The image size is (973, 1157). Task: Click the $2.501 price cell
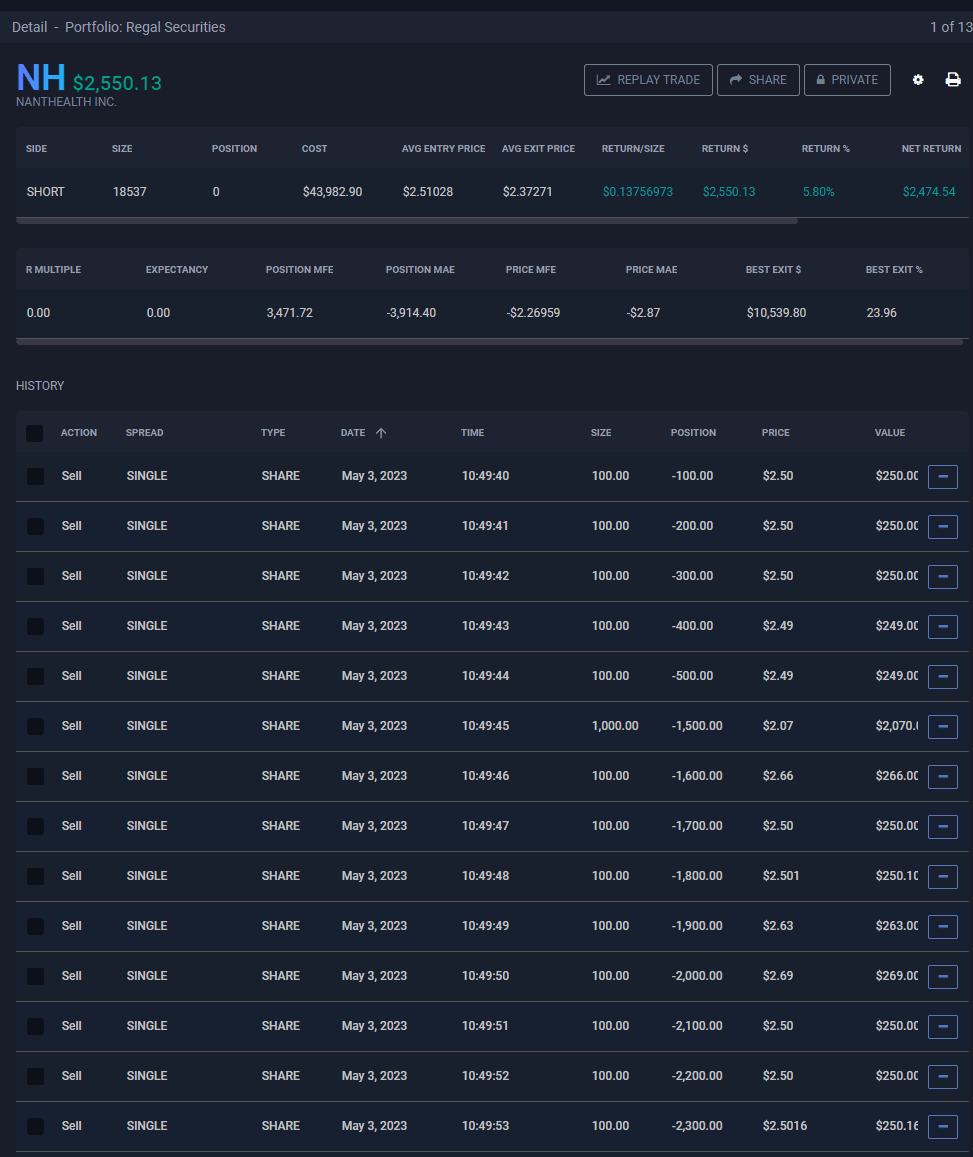(781, 876)
